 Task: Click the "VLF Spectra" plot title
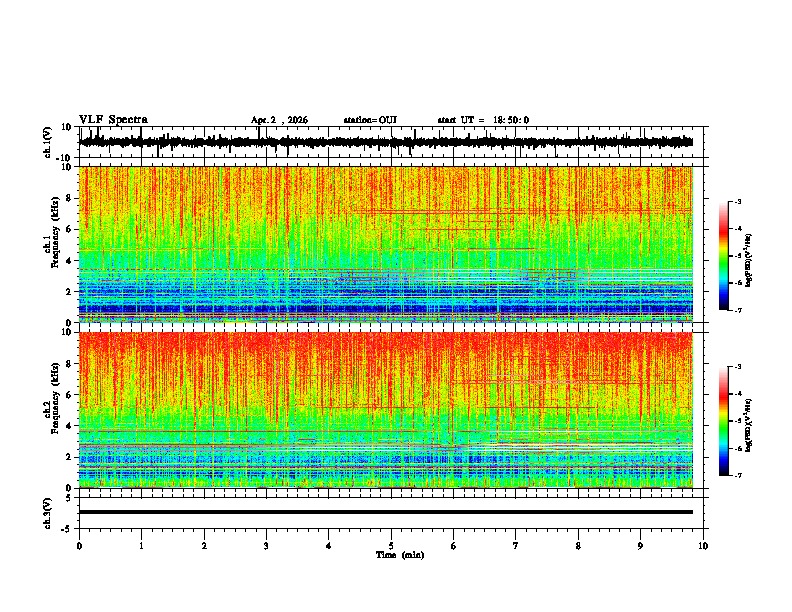(113, 120)
